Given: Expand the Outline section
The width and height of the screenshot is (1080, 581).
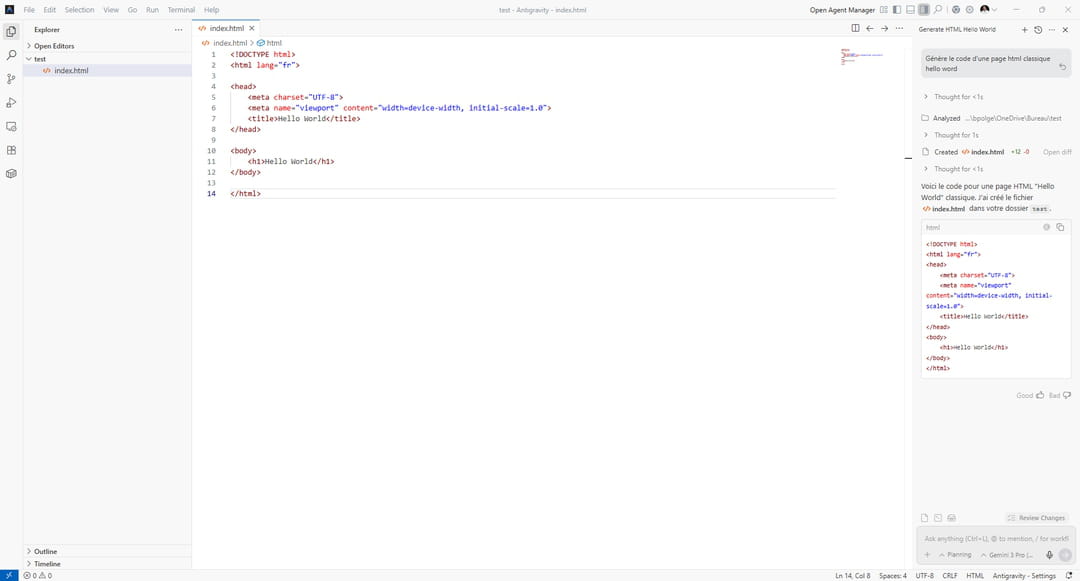Looking at the screenshot, I should [45, 551].
